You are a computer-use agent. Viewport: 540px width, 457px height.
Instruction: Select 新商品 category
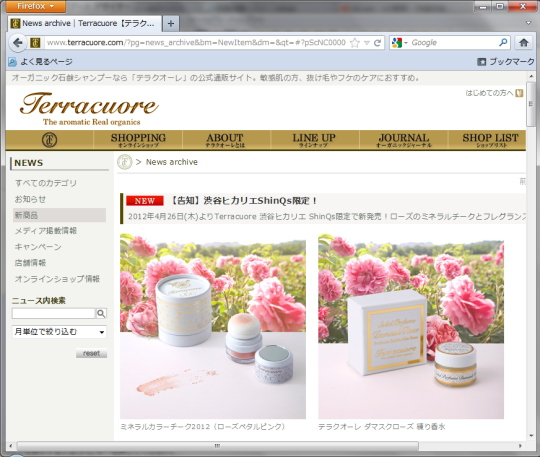[x=59, y=215]
